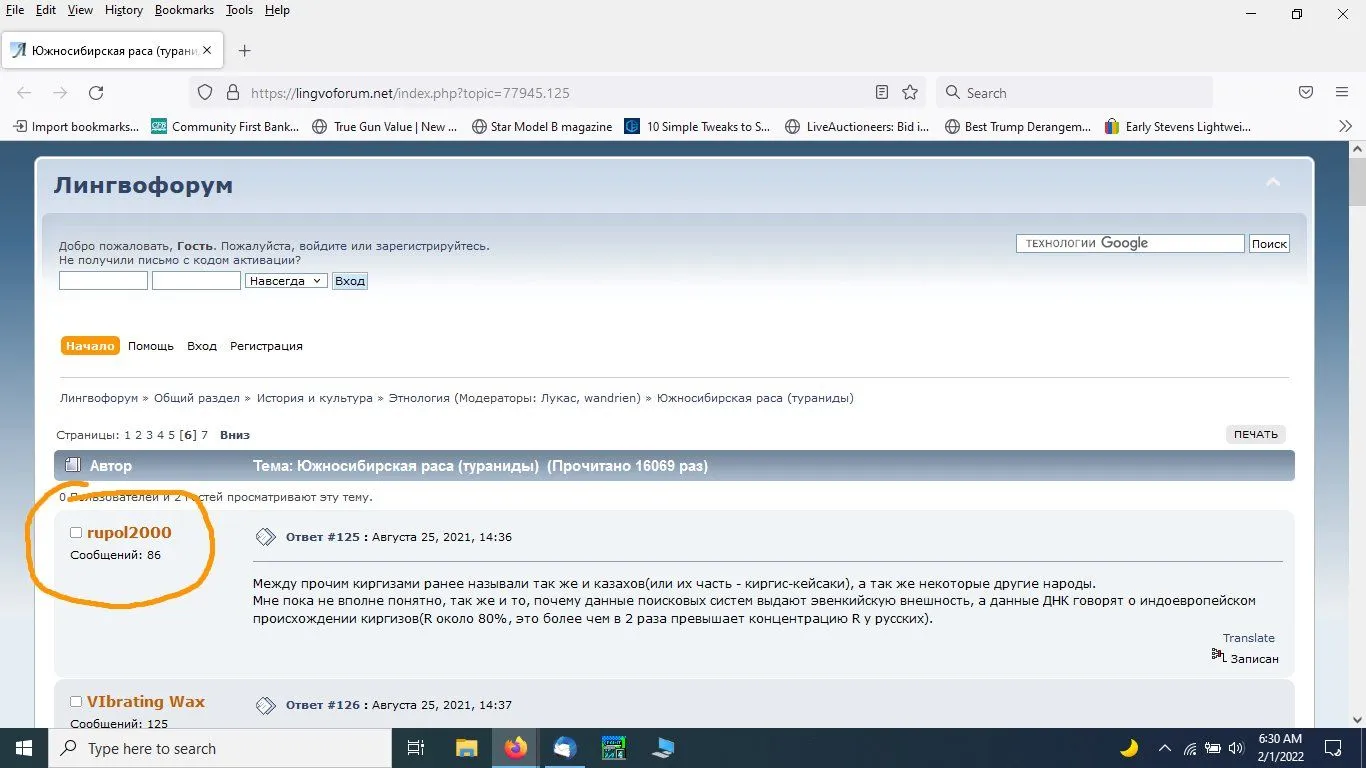Click the forum header collapse arrow icon
The height and width of the screenshot is (768, 1366).
pyautogui.click(x=1273, y=183)
